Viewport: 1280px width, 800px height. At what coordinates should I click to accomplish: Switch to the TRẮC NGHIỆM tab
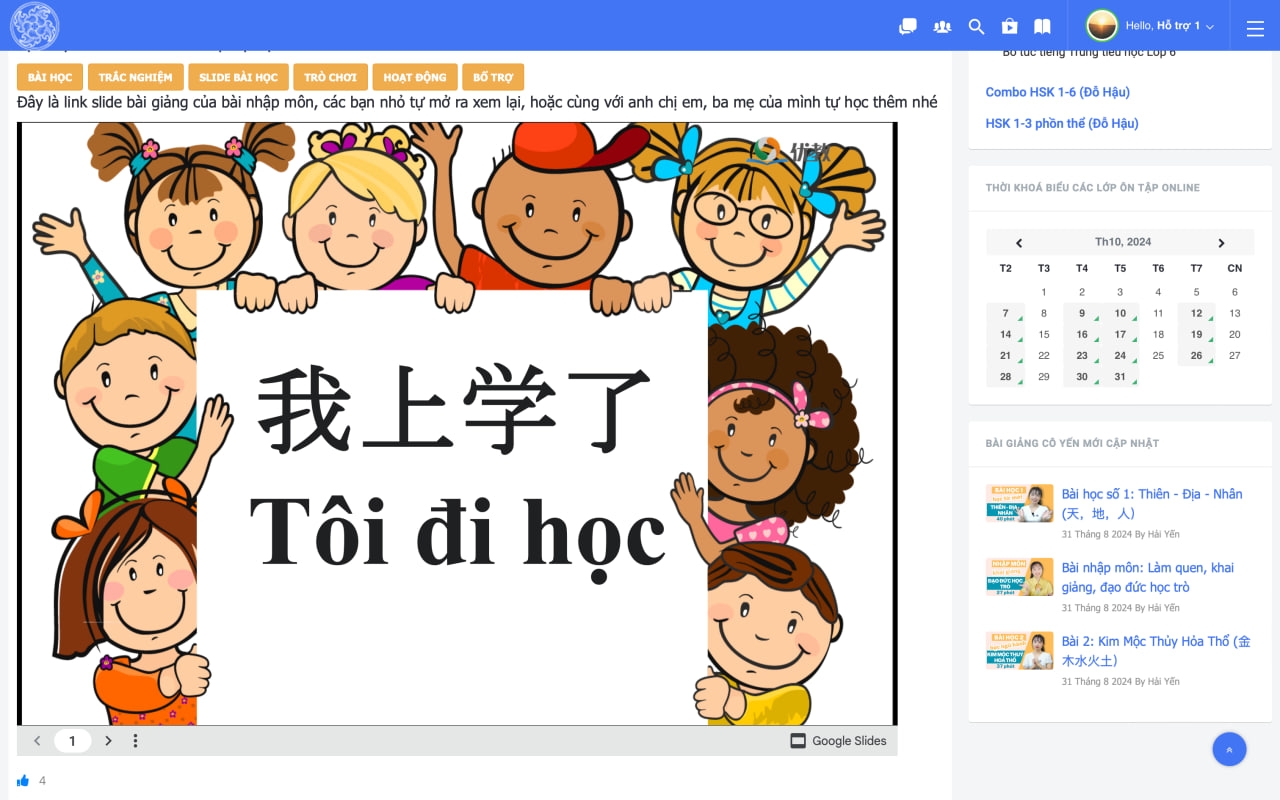(x=135, y=77)
